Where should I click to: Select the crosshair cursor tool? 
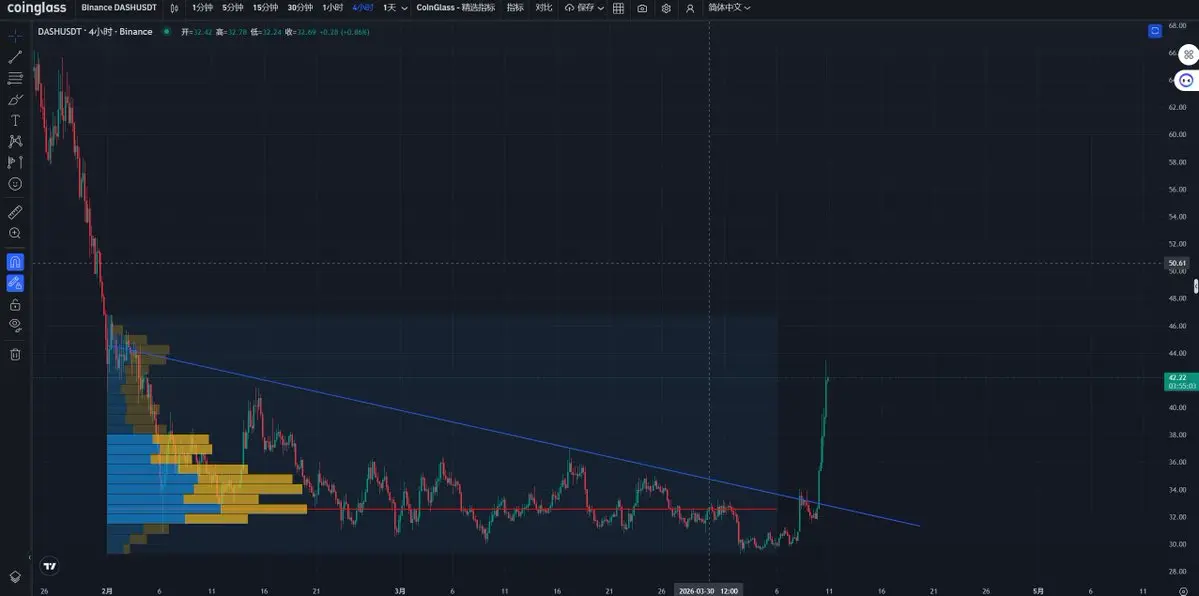(15, 36)
